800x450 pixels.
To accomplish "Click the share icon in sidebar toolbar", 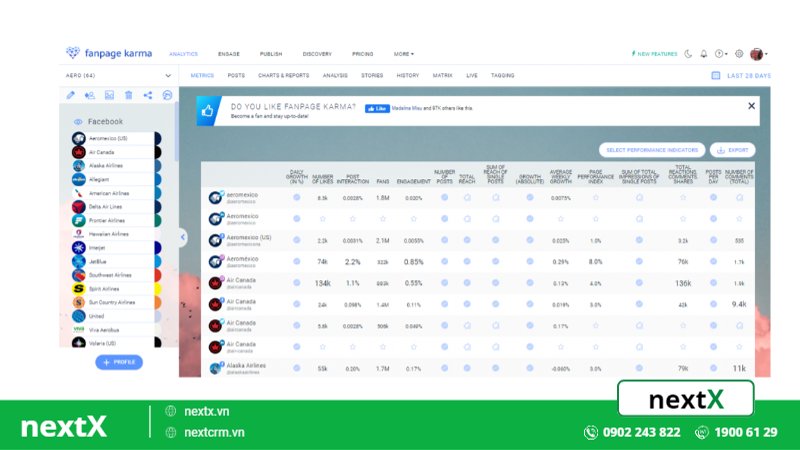I will click(x=148, y=95).
